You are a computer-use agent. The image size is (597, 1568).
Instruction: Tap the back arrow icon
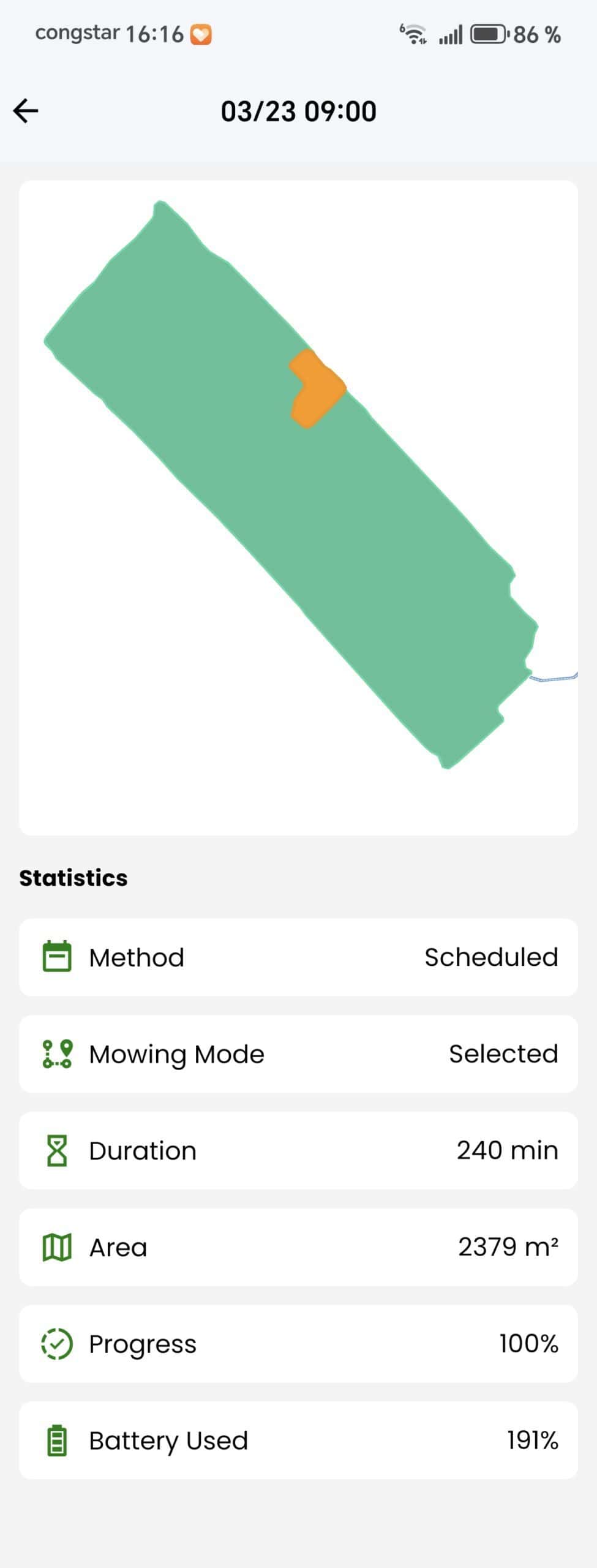(26, 111)
